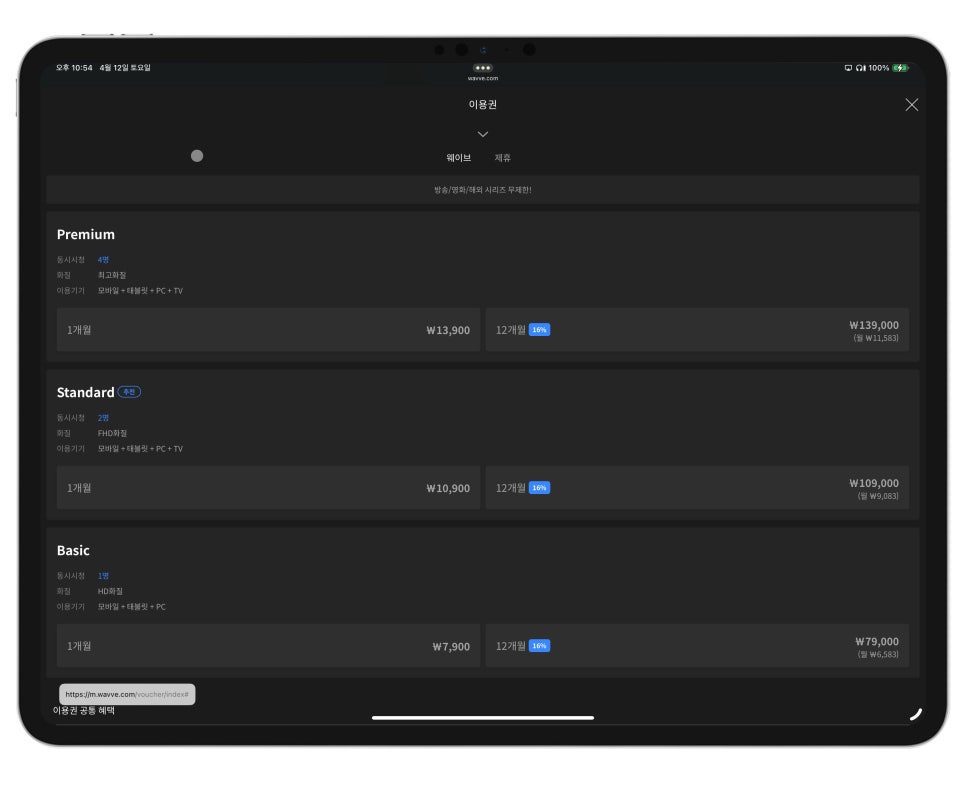This screenshot has width=966, height=785.
Task: Close the 이용권 voucher page
Action: point(911,105)
